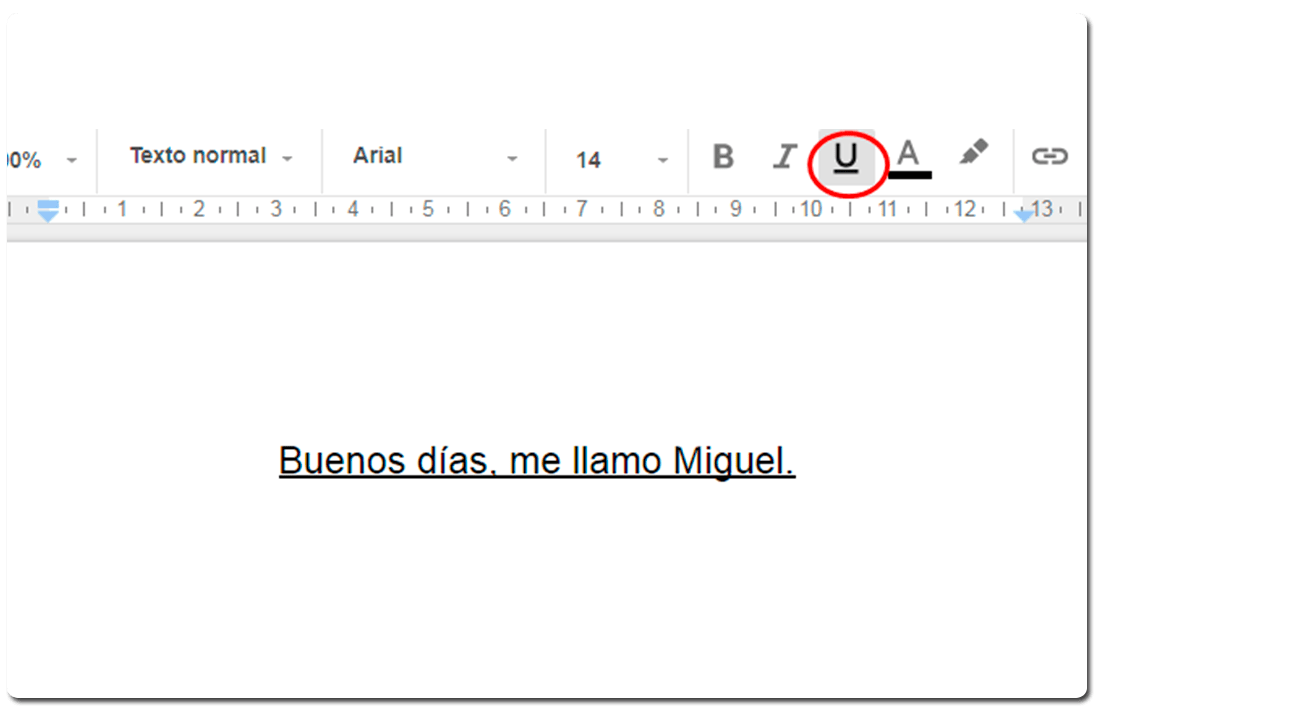Toggle underline formatting
This screenshot has height=728, width=1307.
point(846,157)
